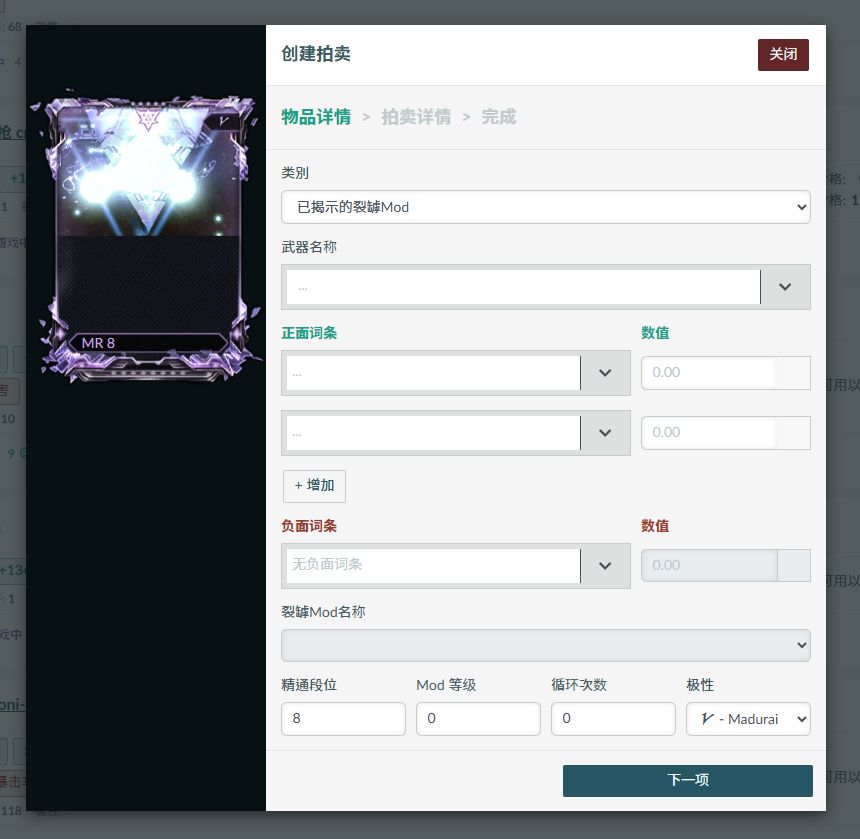This screenshot has height=839, width=860.
Task: Click the Madurai polarity icon on the riven card
Action: point(223,121)
